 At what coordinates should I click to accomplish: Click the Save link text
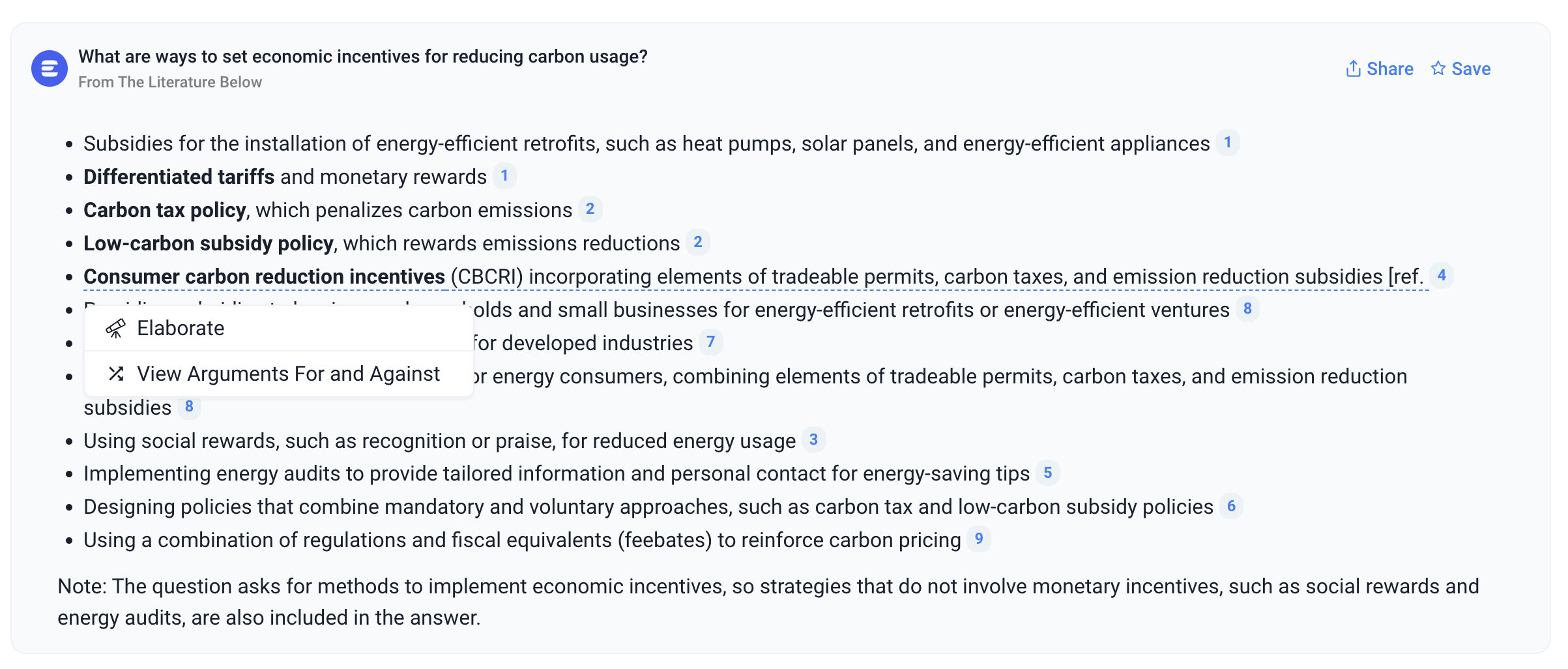click(x=1471, y=68)
